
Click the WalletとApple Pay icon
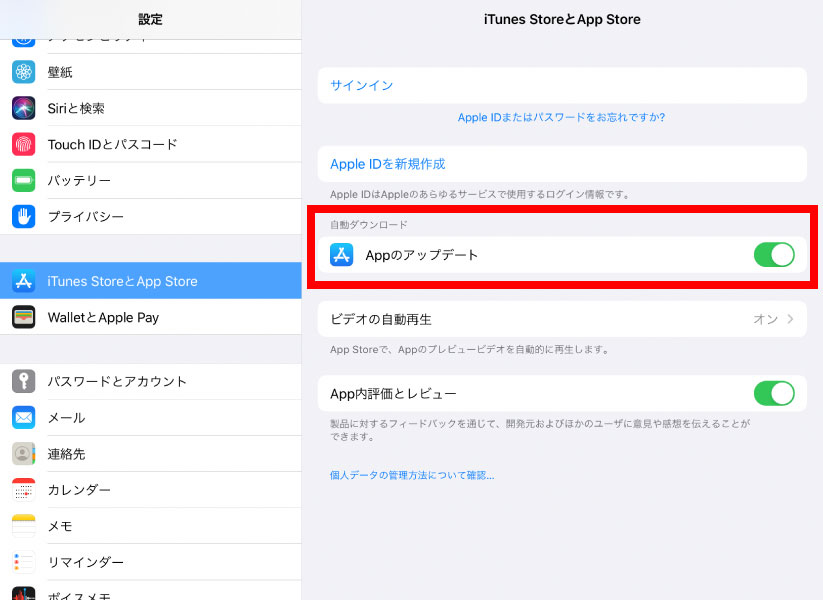[24, 317]
